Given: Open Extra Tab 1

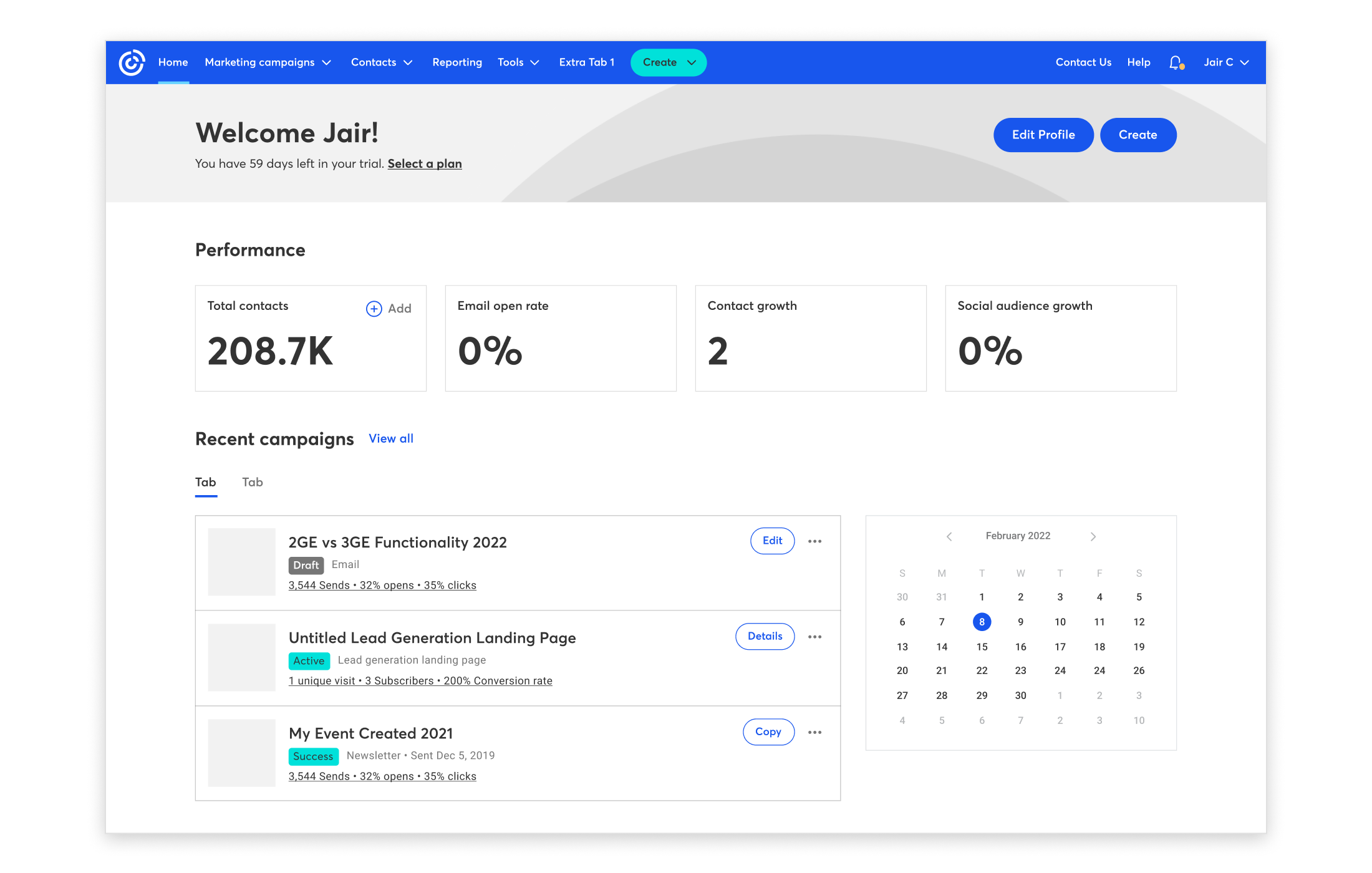Looking at the screenshot, I should 587,62.
